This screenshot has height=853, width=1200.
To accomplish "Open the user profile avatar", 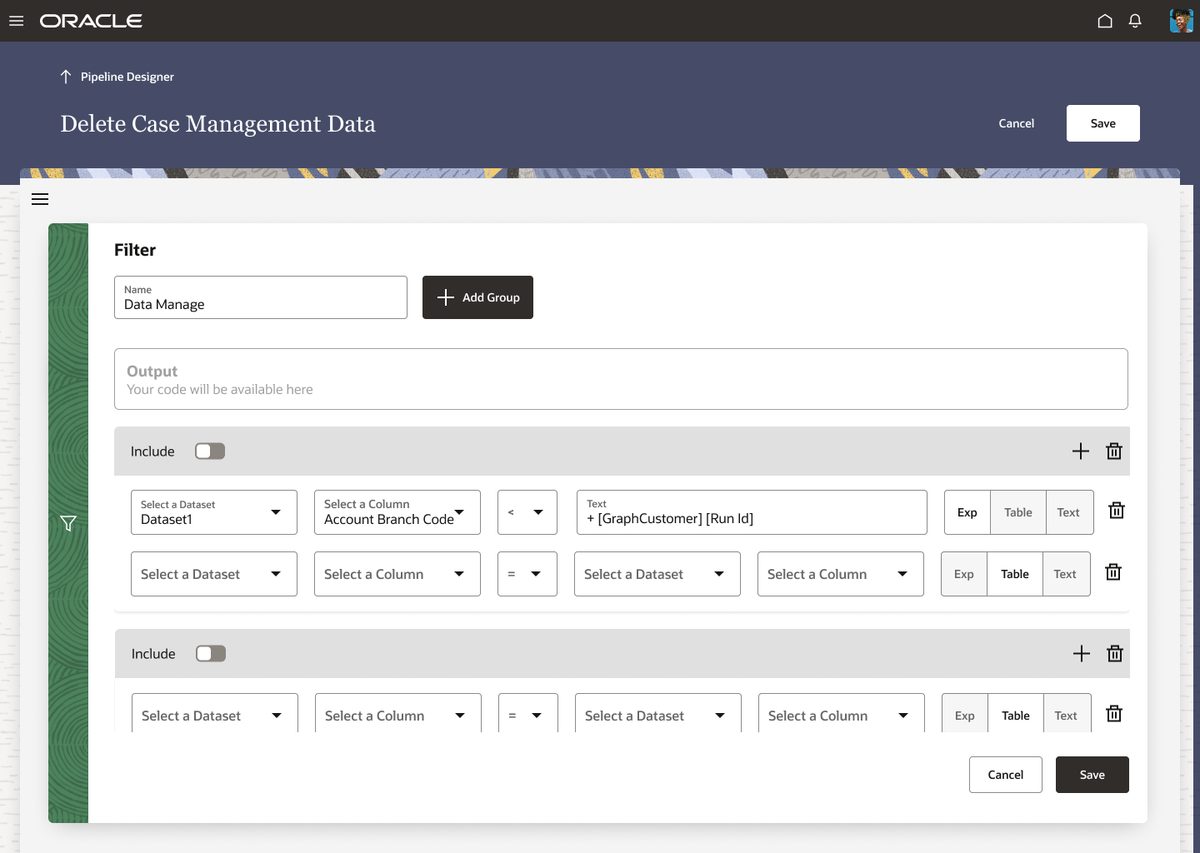I will (1181, 21).
